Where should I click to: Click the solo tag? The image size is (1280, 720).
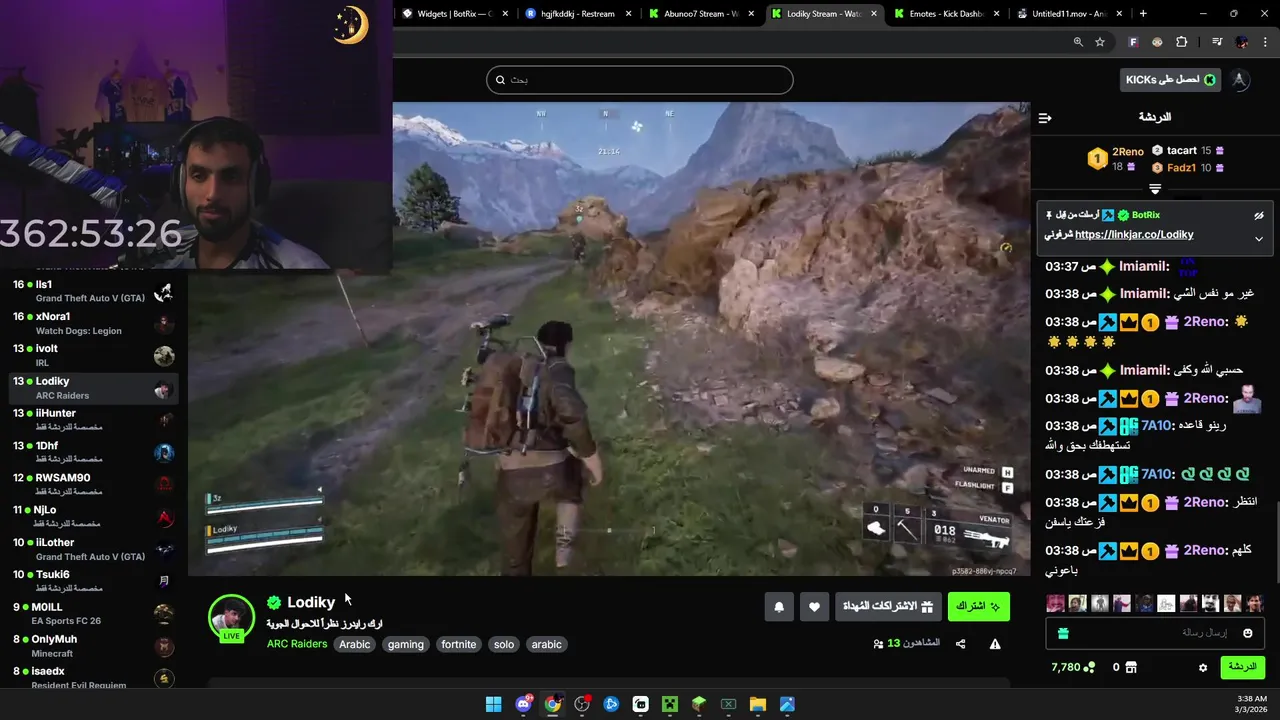click(504, 645)
